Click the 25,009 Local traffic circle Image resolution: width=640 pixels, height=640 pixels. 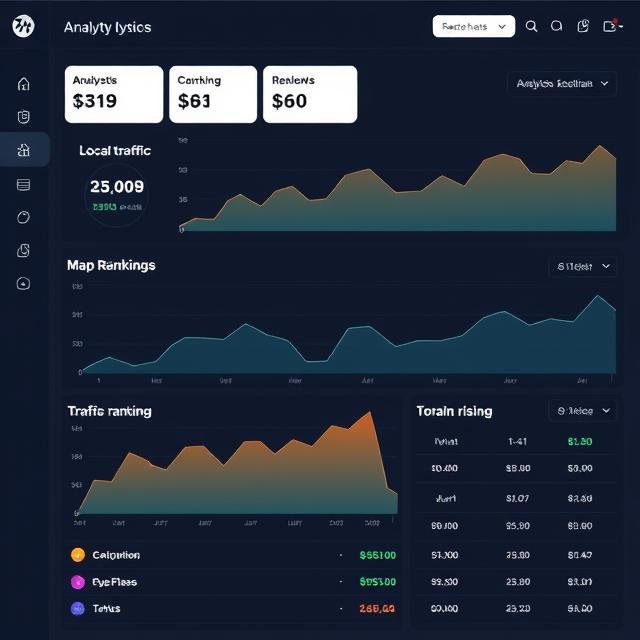coord(117,194)
